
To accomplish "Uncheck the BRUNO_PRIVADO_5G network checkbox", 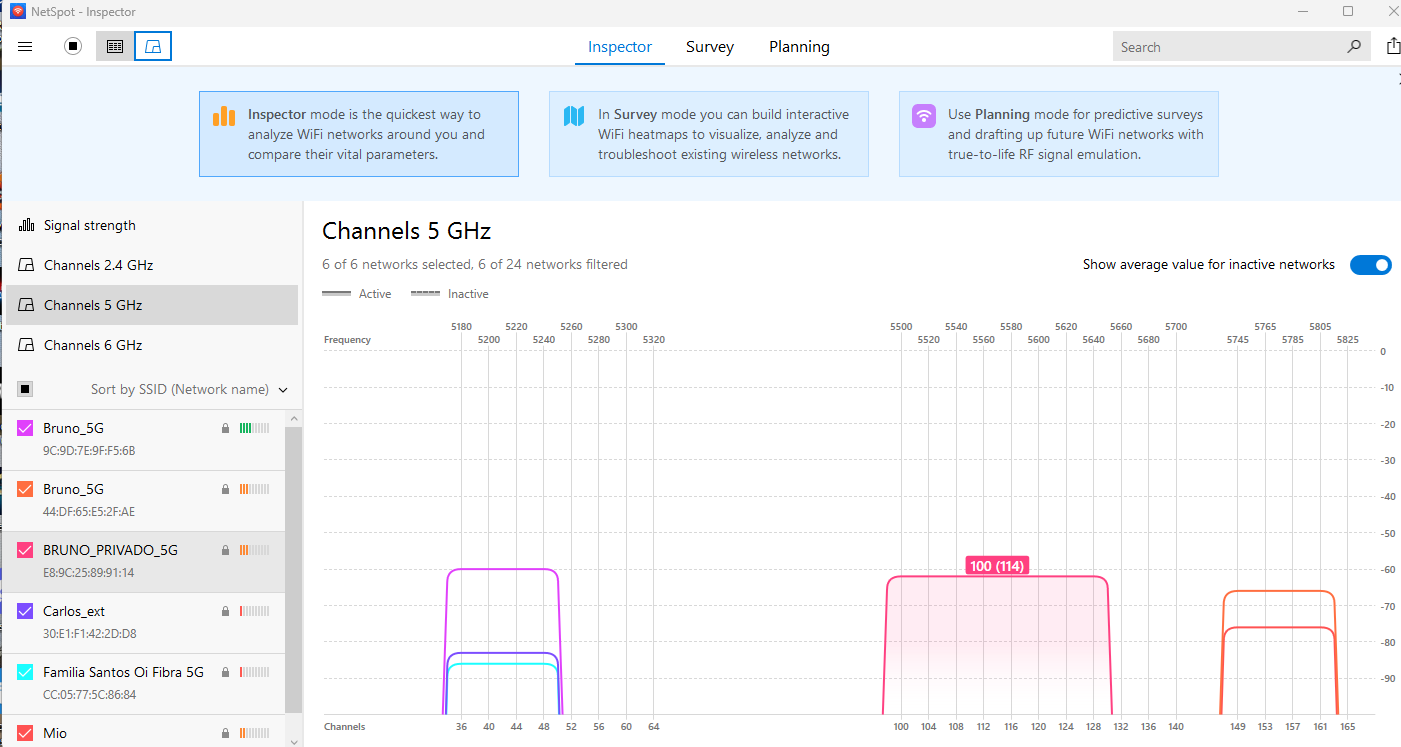I will click(x=26, y=550).
